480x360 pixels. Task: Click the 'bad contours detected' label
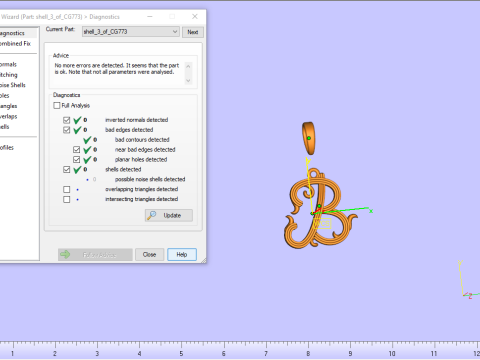click(x=142, y=140)
